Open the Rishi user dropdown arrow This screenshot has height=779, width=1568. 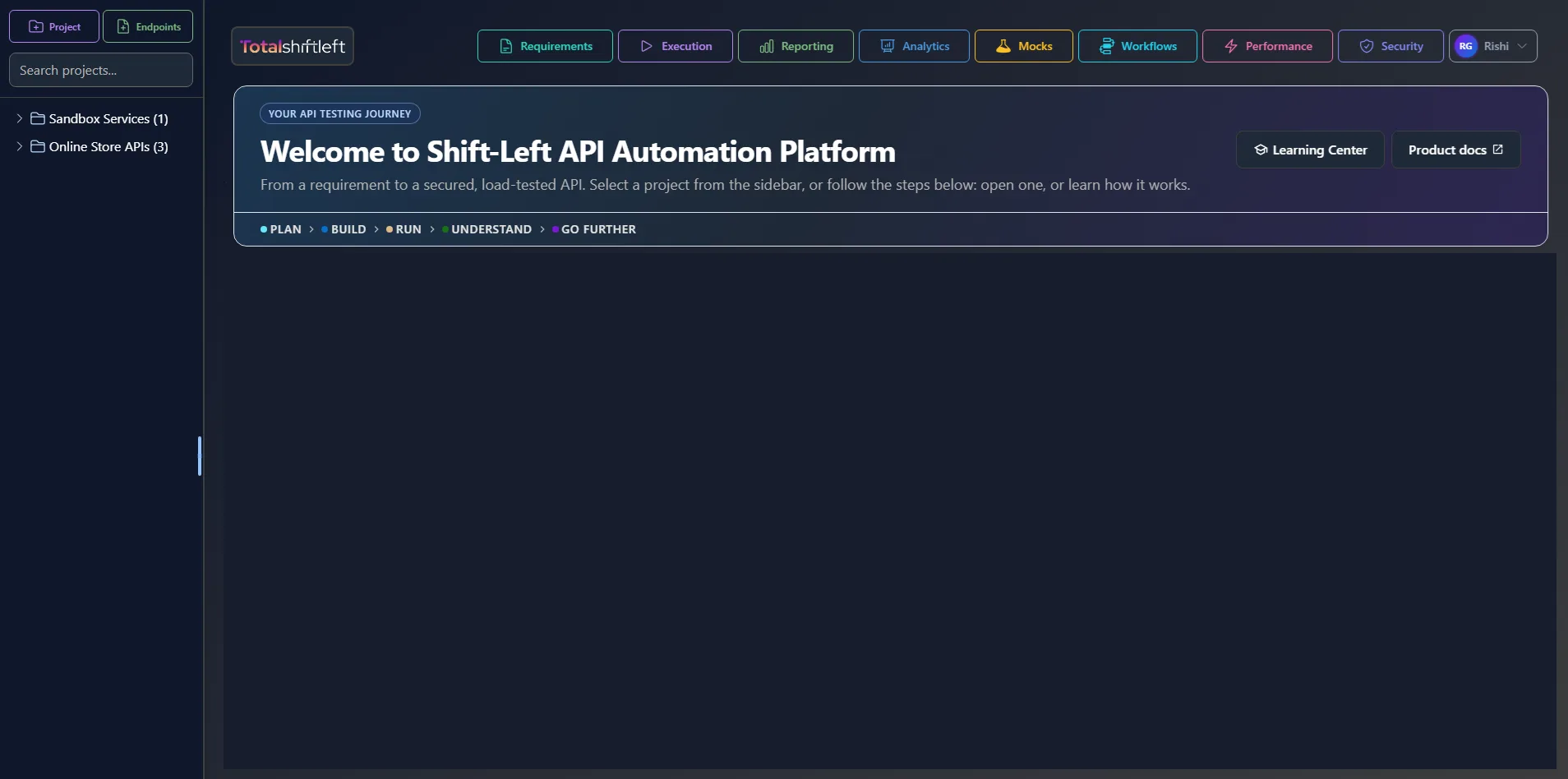click(1523, 47)
